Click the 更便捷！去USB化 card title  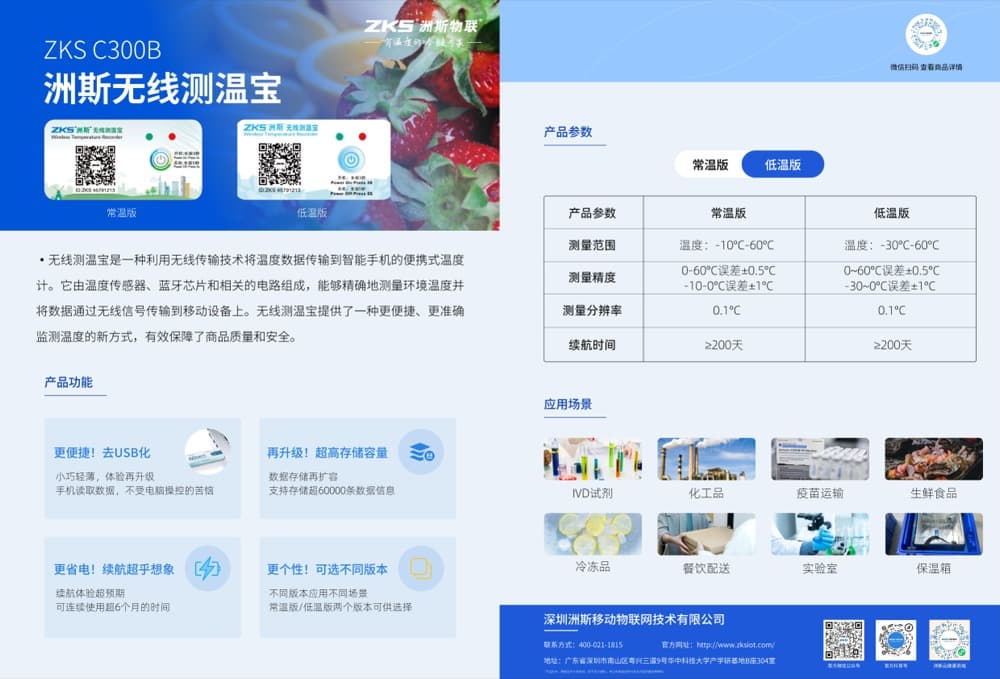[x=102, y=453]
